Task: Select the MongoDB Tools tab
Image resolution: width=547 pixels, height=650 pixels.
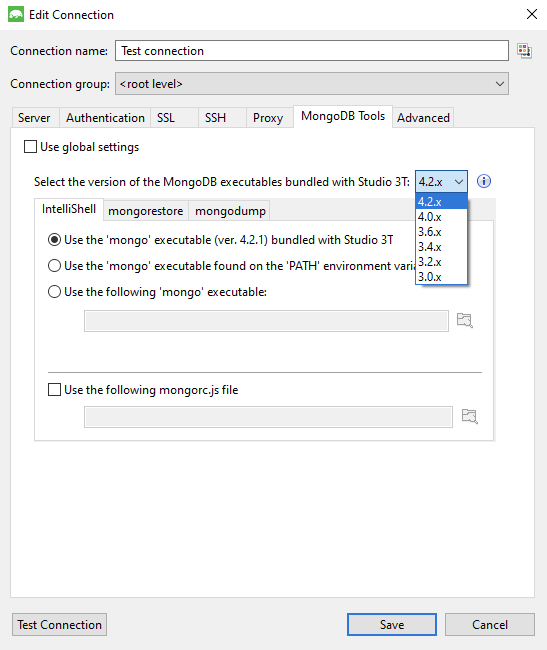Action: point(343,116)
